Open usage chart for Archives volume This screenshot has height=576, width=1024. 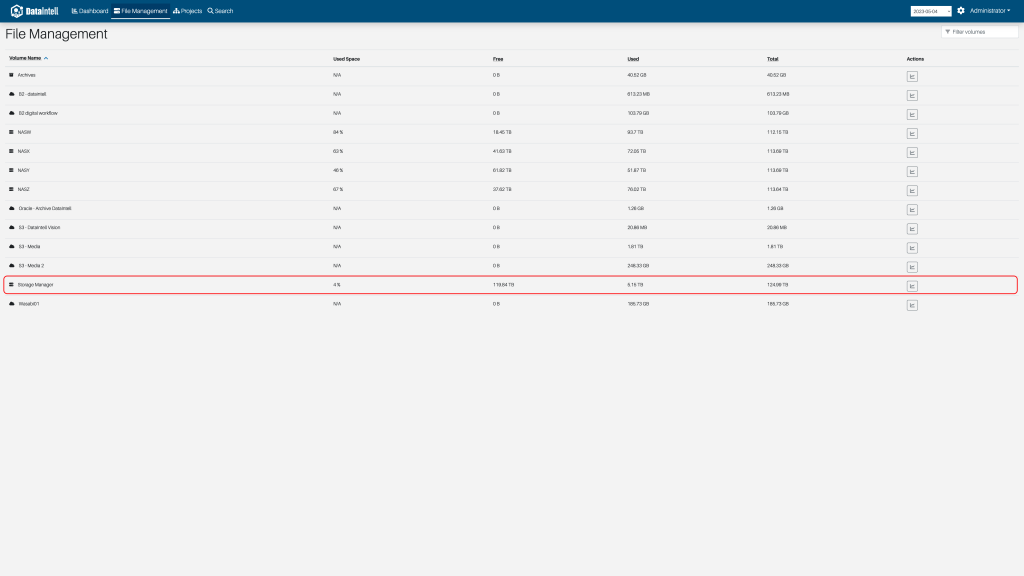click(912, 76)
